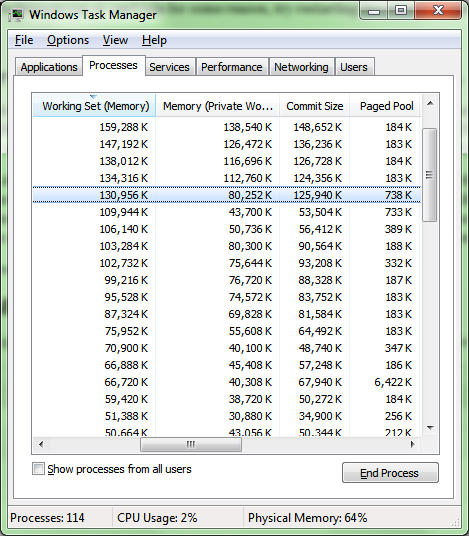This screenshot has height=536, width=469.
Task: Click the vertical scrollbar down arrow
Action: pyautogui.click(x=430, y=428)
